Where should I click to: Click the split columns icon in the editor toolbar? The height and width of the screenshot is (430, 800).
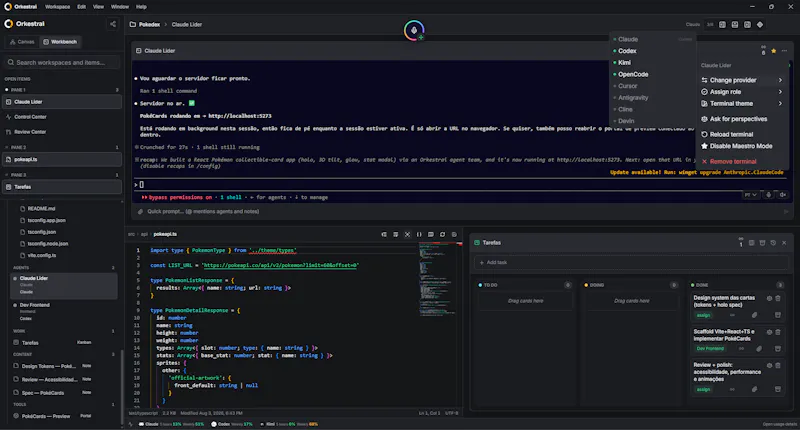pyautogui.click(x=419, y=235)
